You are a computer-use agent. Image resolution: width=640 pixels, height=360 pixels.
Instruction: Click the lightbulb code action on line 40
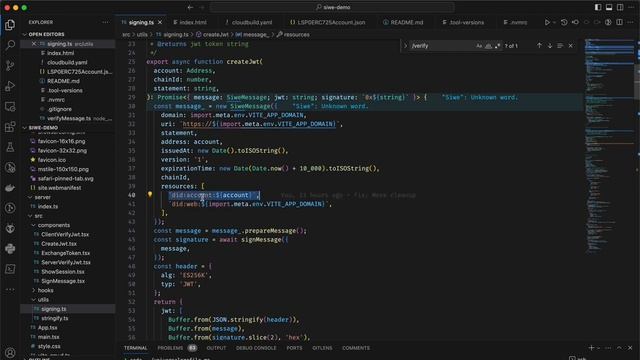tap(150, 195)
